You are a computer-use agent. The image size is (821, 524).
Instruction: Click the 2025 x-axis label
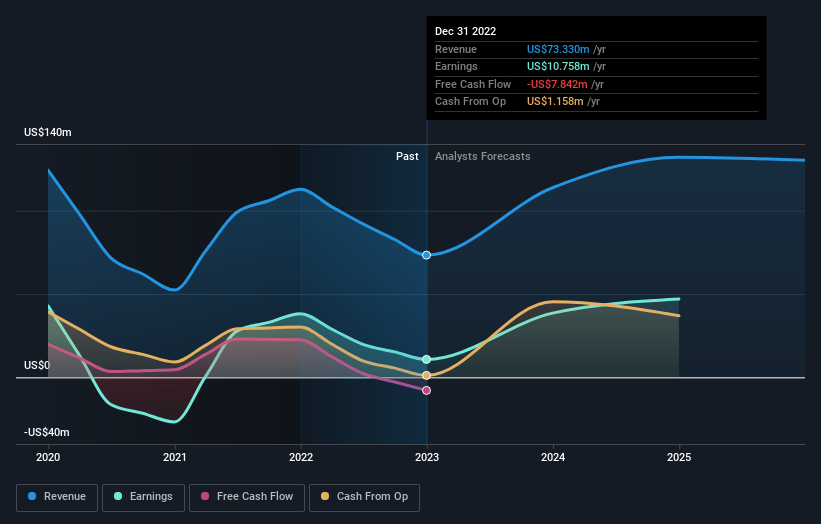[x=679, y=458]
